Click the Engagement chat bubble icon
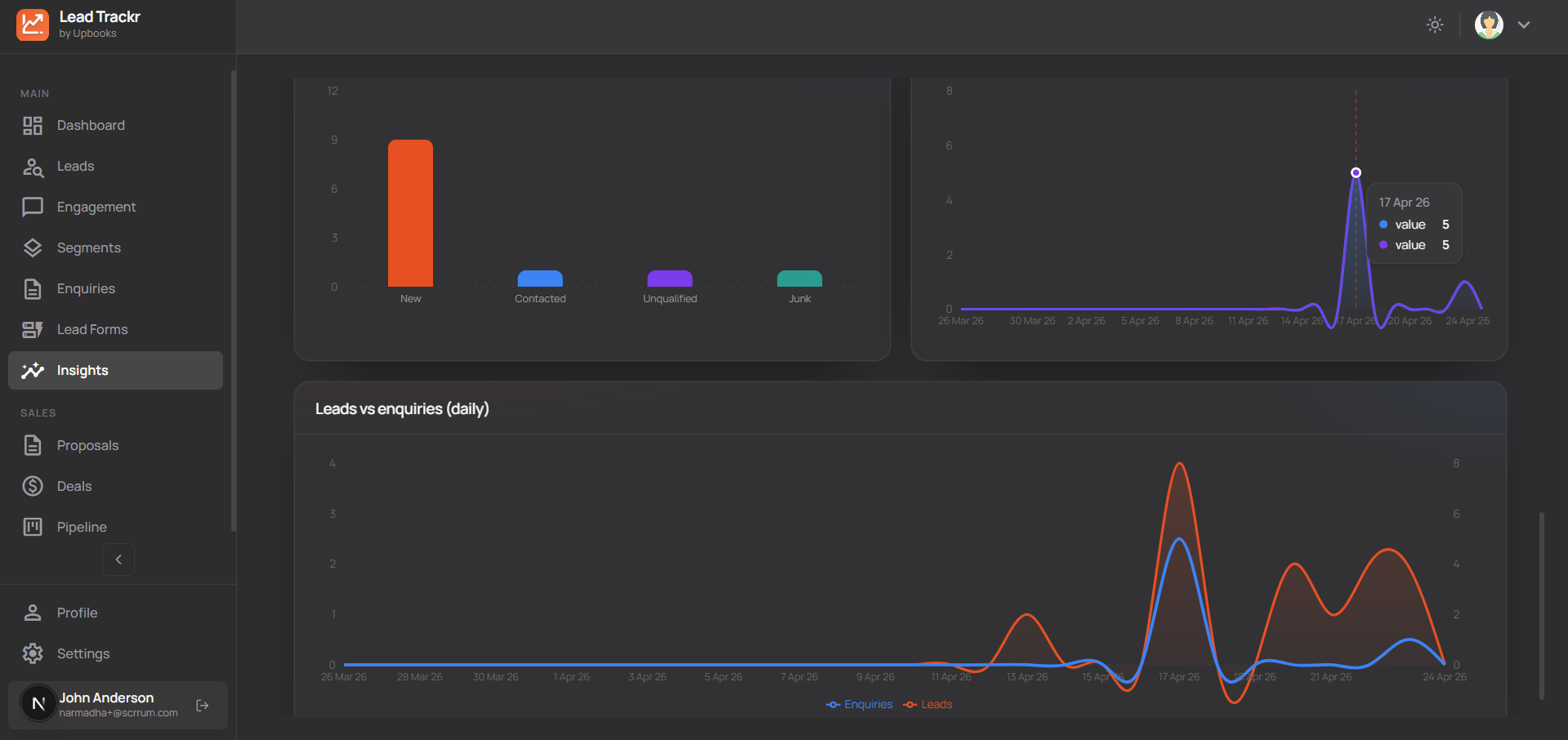1568x740 pixels. pos(33,207)
